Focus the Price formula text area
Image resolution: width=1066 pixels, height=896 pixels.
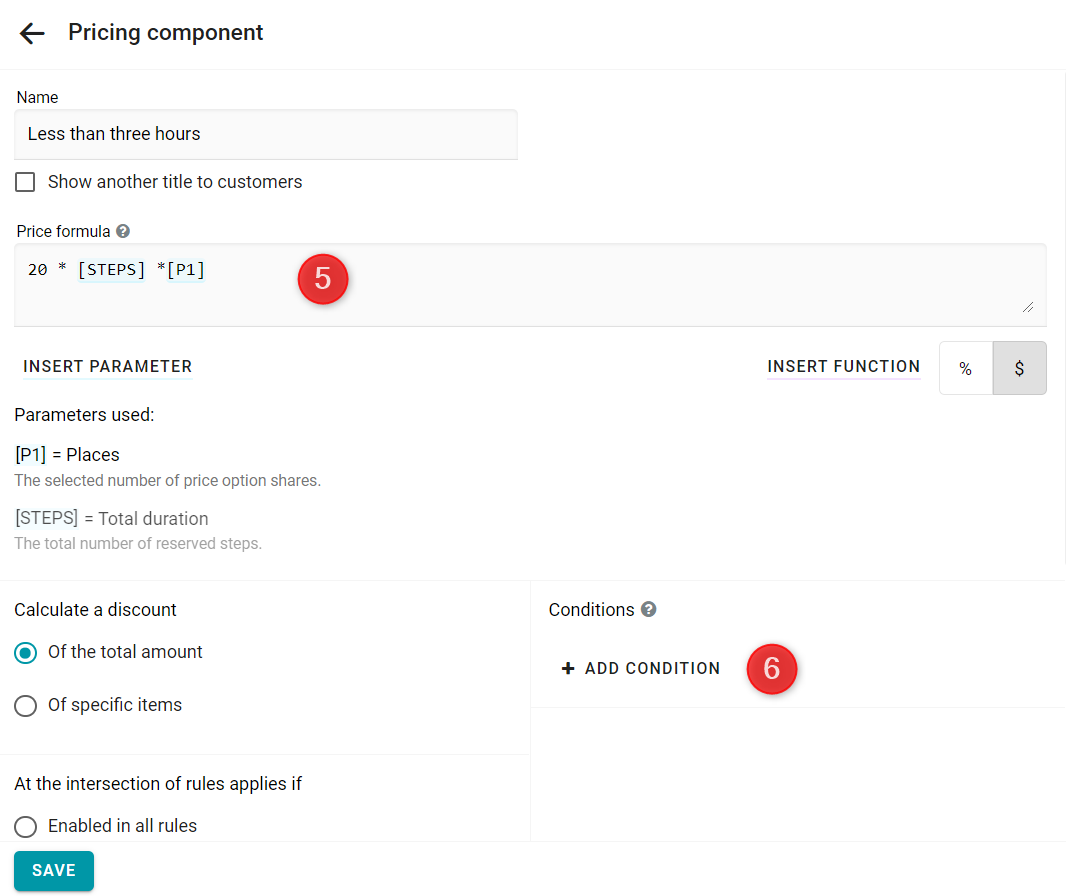coord(530,285)
